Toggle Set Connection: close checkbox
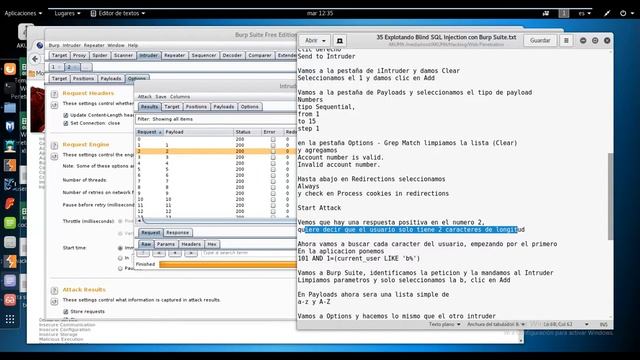 66,123
